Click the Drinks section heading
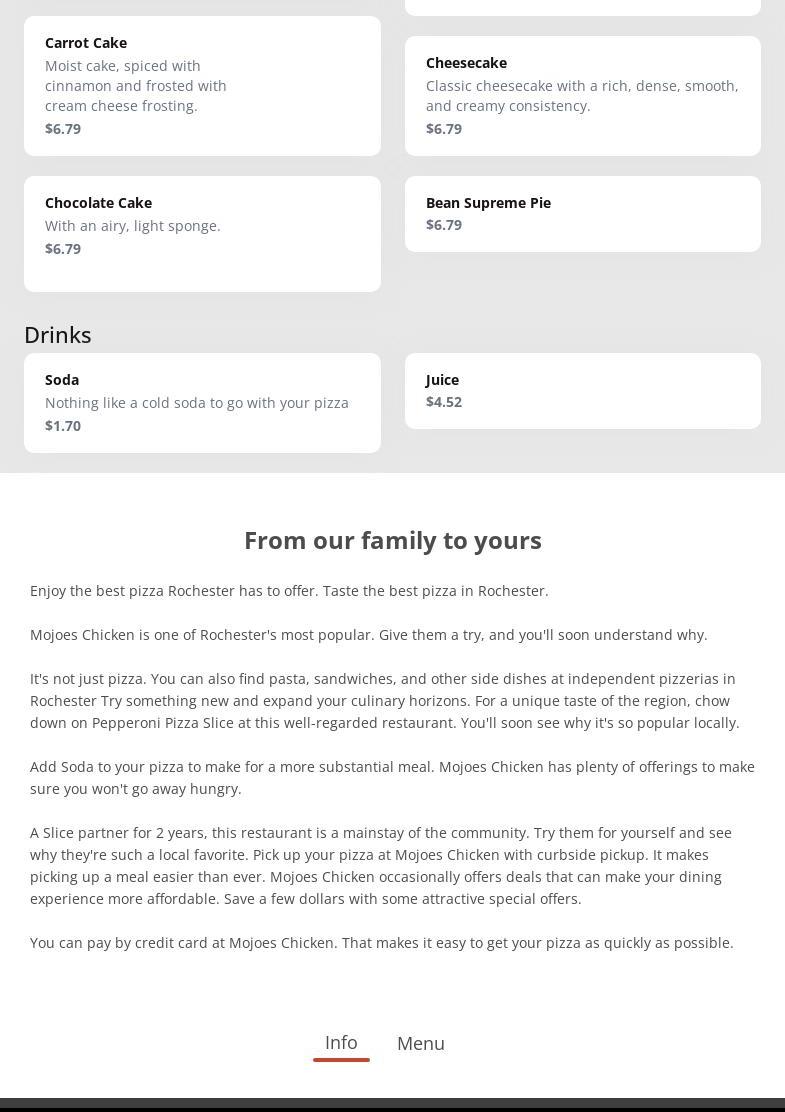The height and width of the screenshot is (1112, 785). tap(58, 335)
